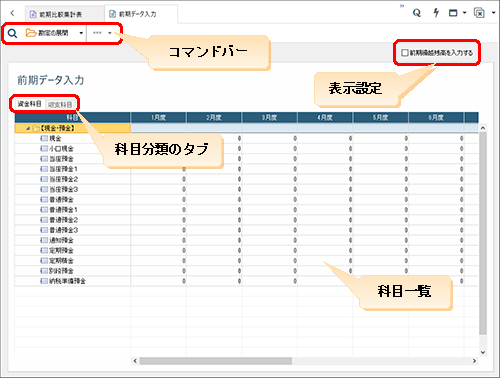
Task: Click 6月度 cell for 当座預金3
Action: (x=436, y=189)
